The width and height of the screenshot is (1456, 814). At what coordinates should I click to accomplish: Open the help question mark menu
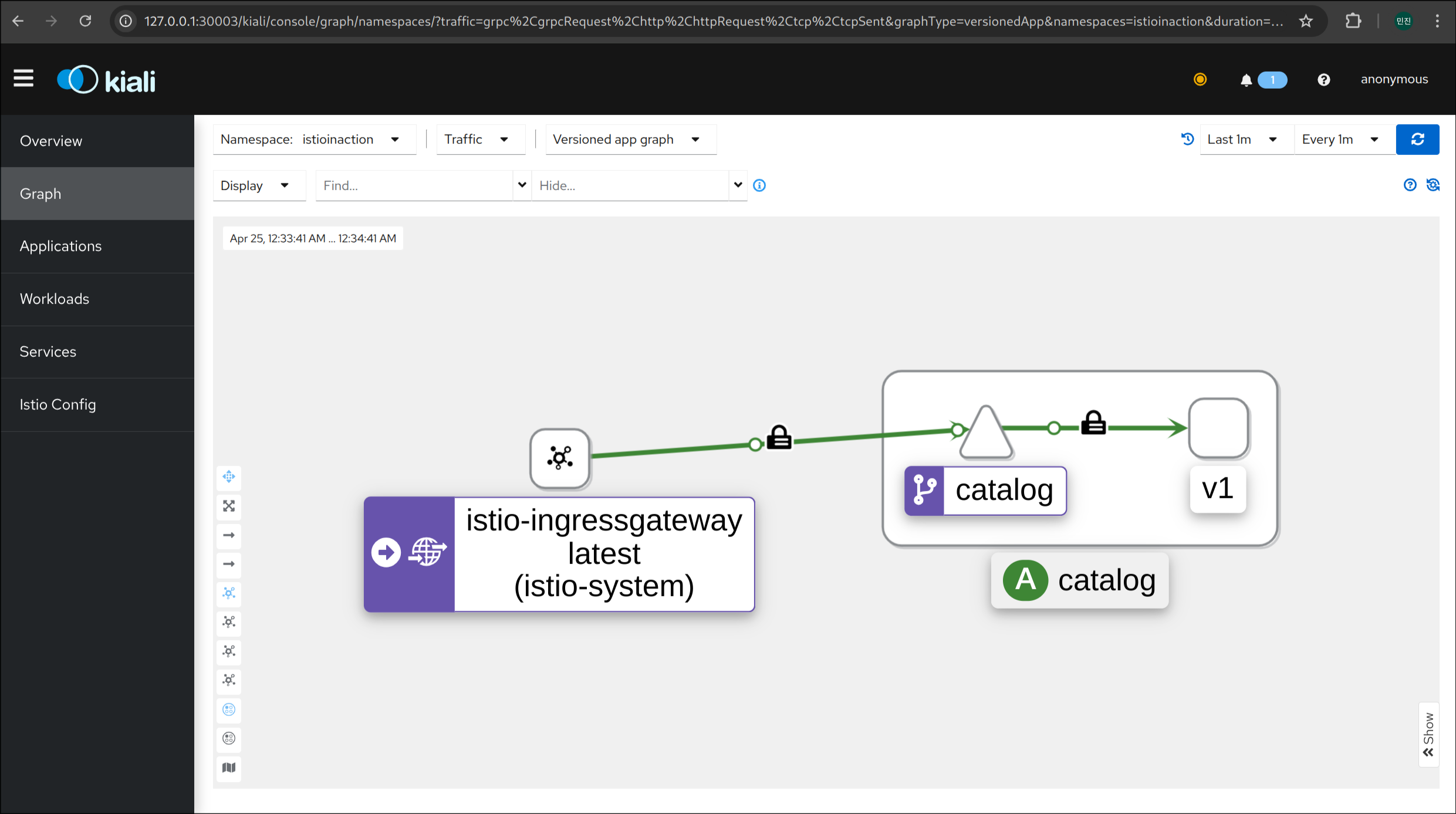pyautogui.click(x=1323, y=80)
